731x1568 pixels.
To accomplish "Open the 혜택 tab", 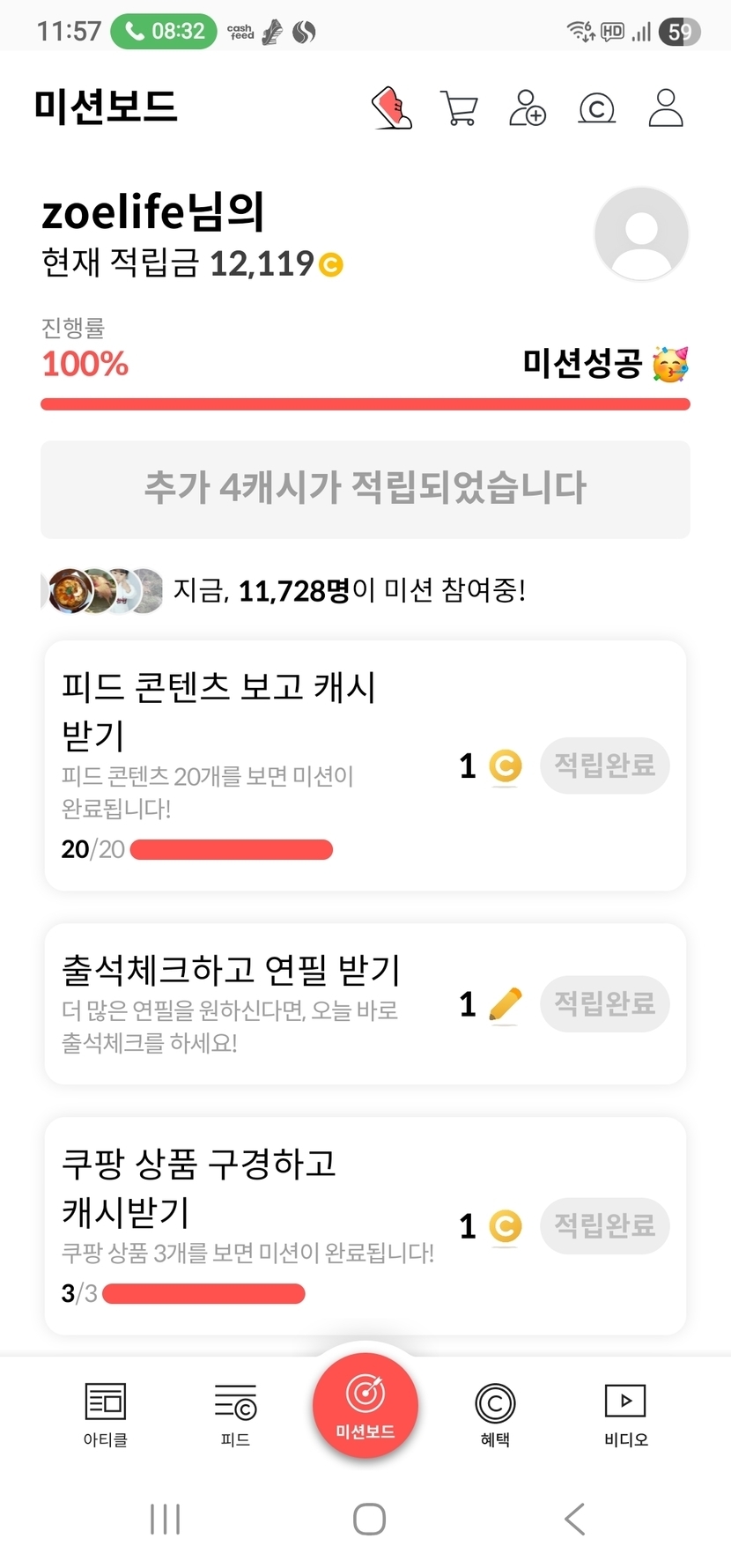I will pos(495,1414).
